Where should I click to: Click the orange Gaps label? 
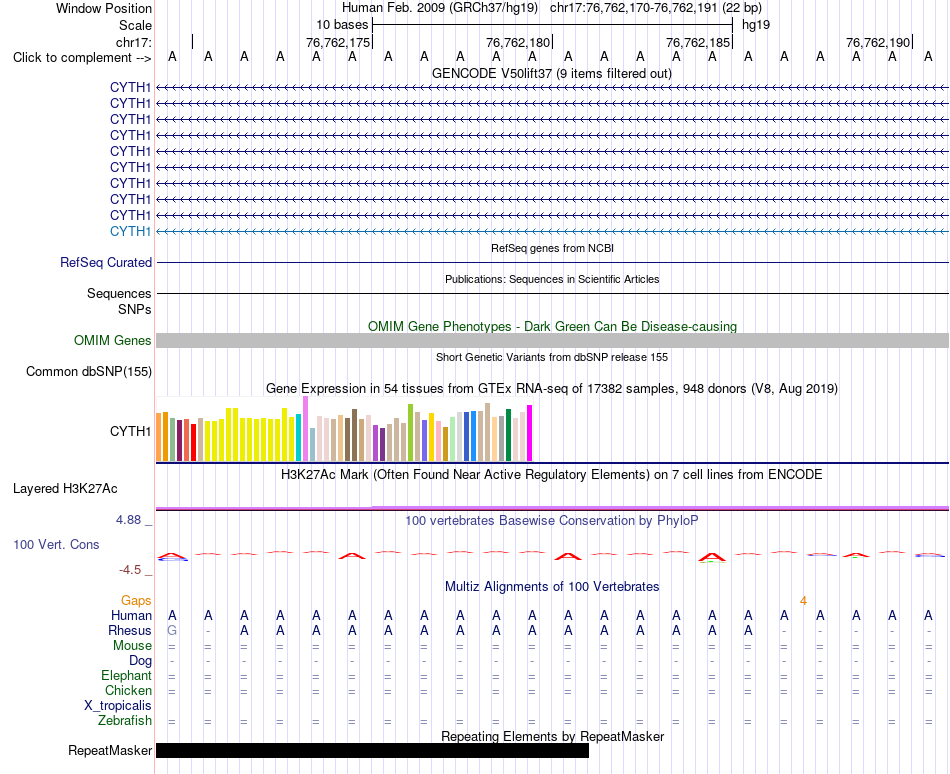(136, 601)
